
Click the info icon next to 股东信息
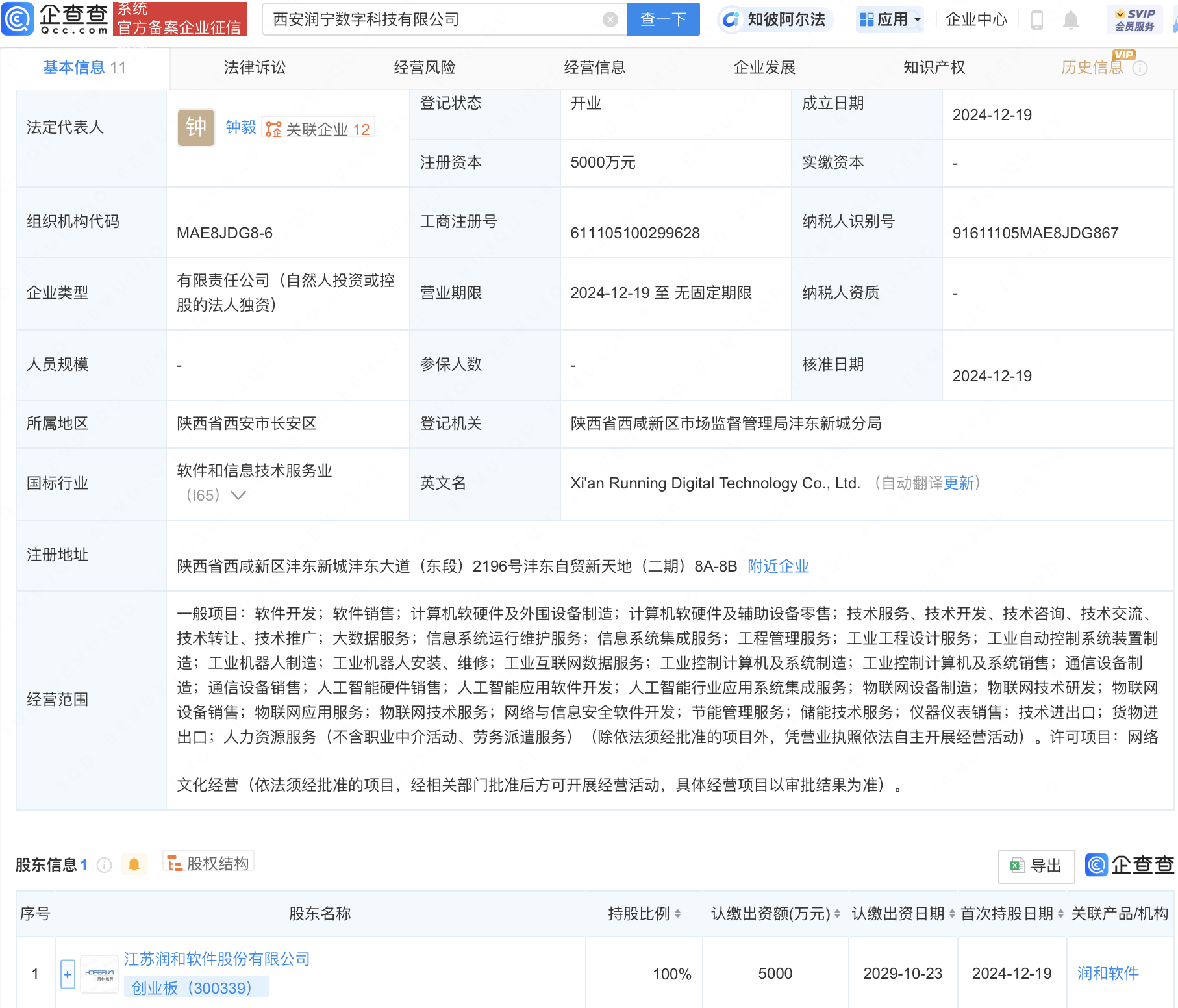click(x=104, y=865)
